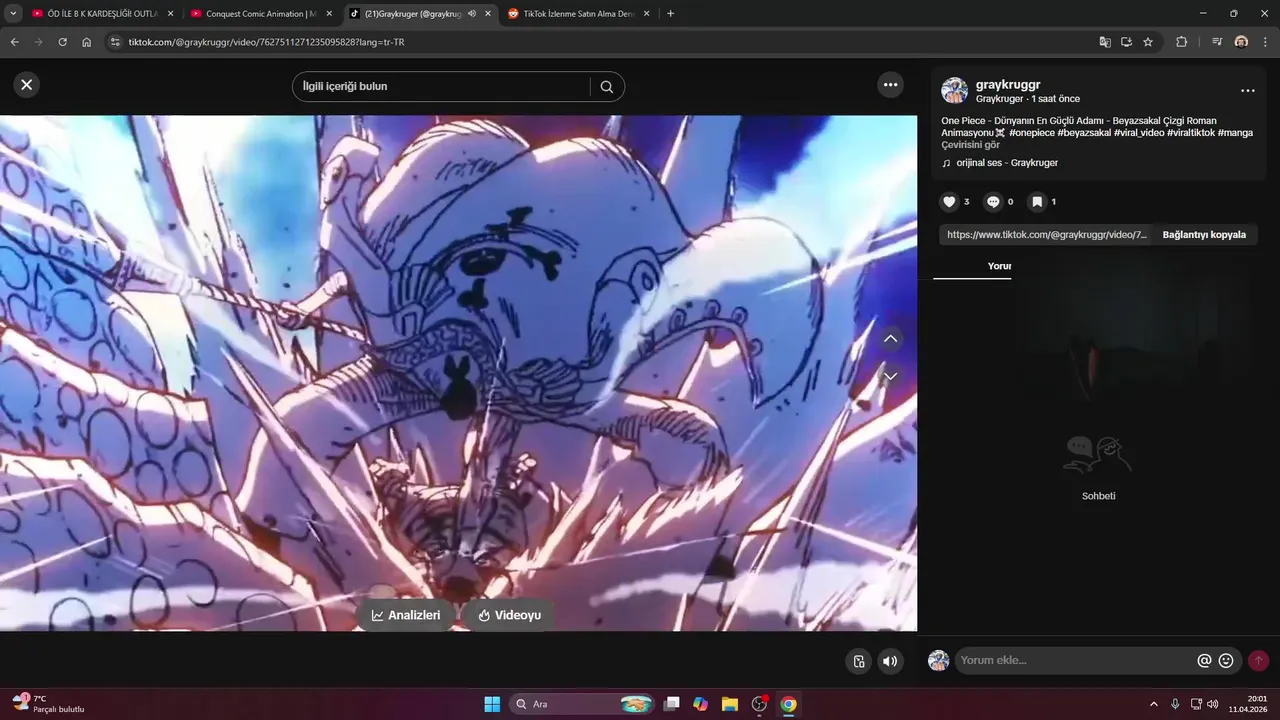Bookmark the video
Screen dimensions: 1280x720
click(x=1037, y=201)
